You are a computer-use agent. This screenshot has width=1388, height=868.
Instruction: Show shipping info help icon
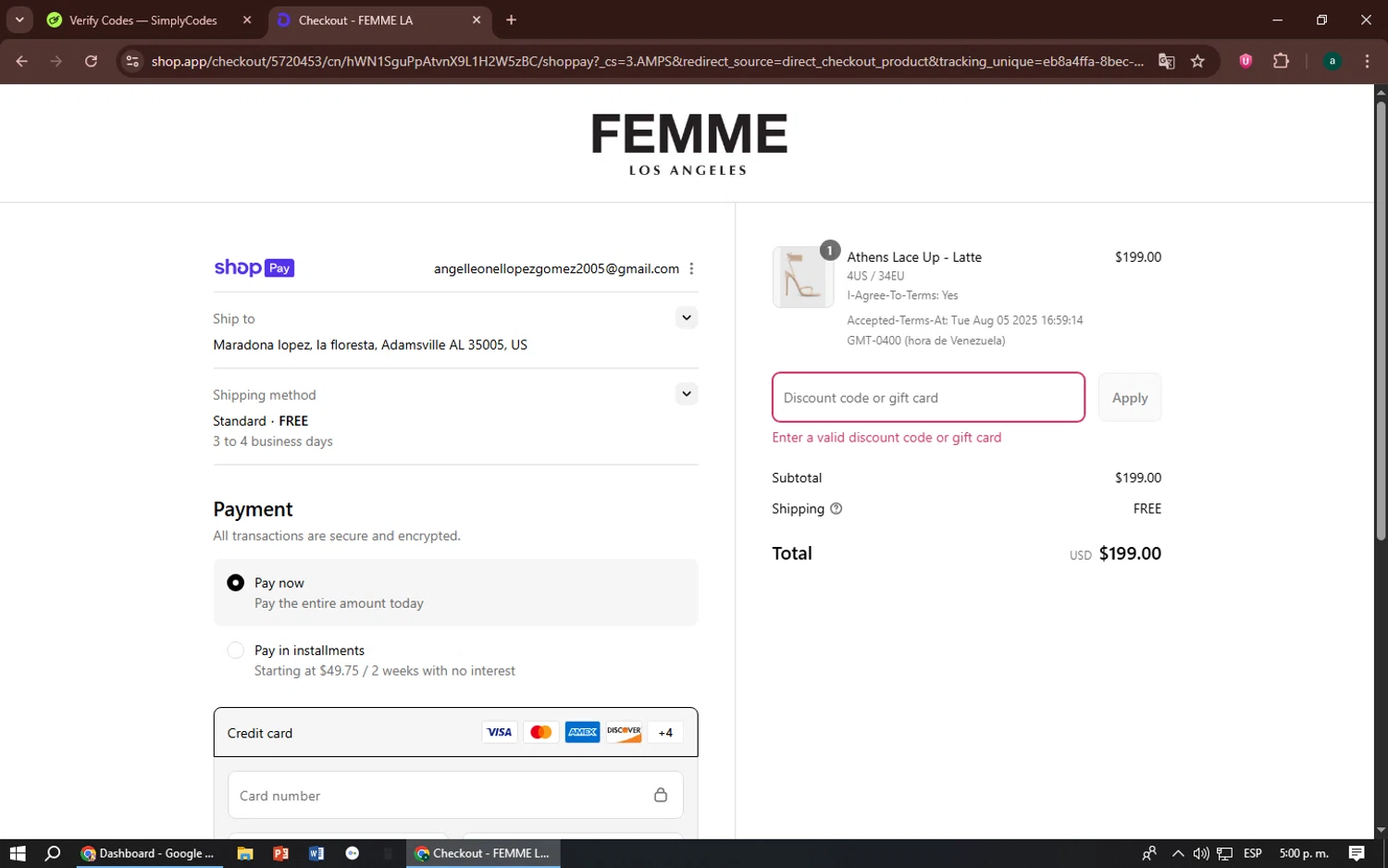[836, 508]
